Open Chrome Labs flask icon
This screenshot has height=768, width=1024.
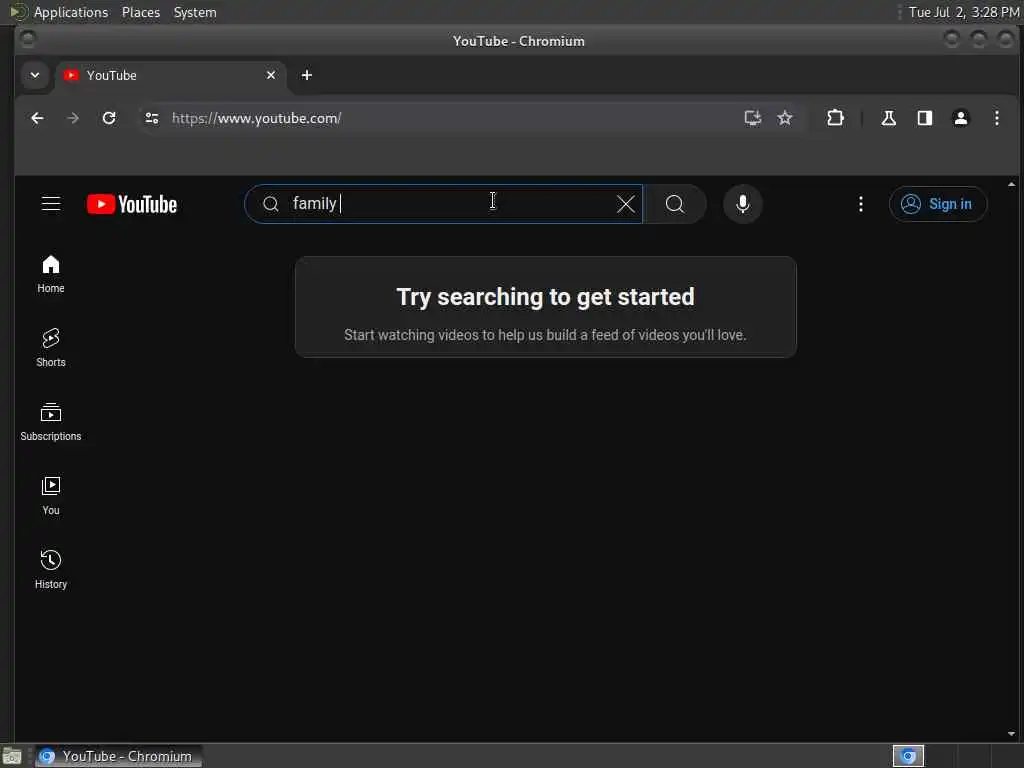pyautogui.click(x=888, y=118)
